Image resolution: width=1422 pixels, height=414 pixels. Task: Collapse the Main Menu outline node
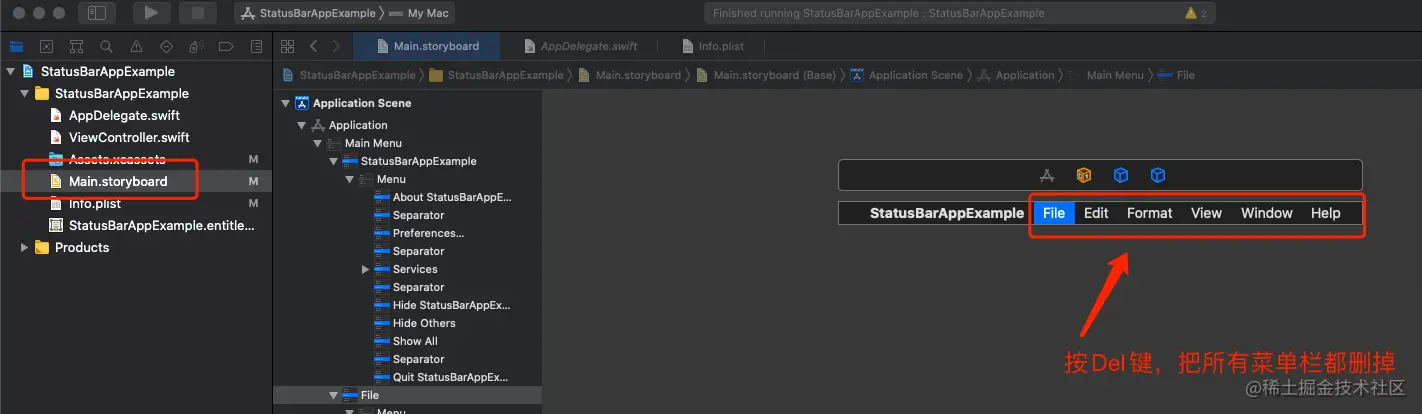click(x=318, y=144)
